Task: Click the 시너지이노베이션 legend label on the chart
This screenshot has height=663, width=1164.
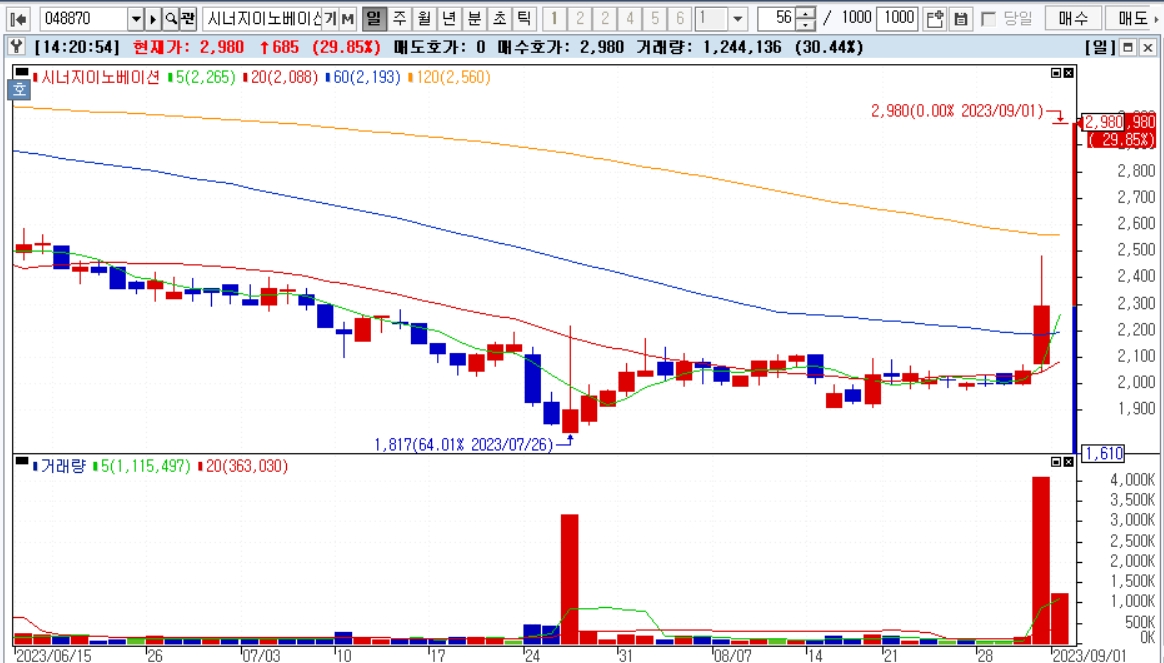Action: point(100,77)
